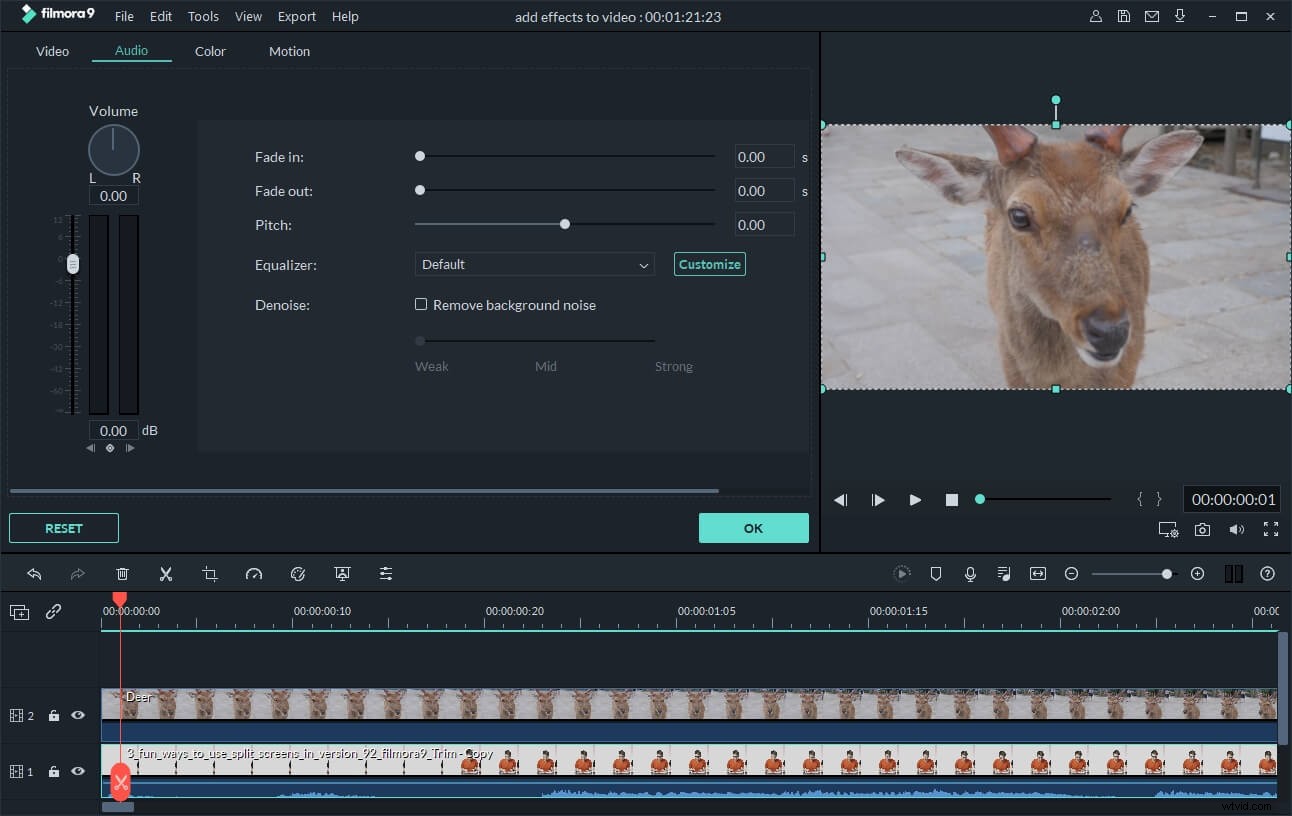
Task: Click the RESET button
Action: click(63, 527)
